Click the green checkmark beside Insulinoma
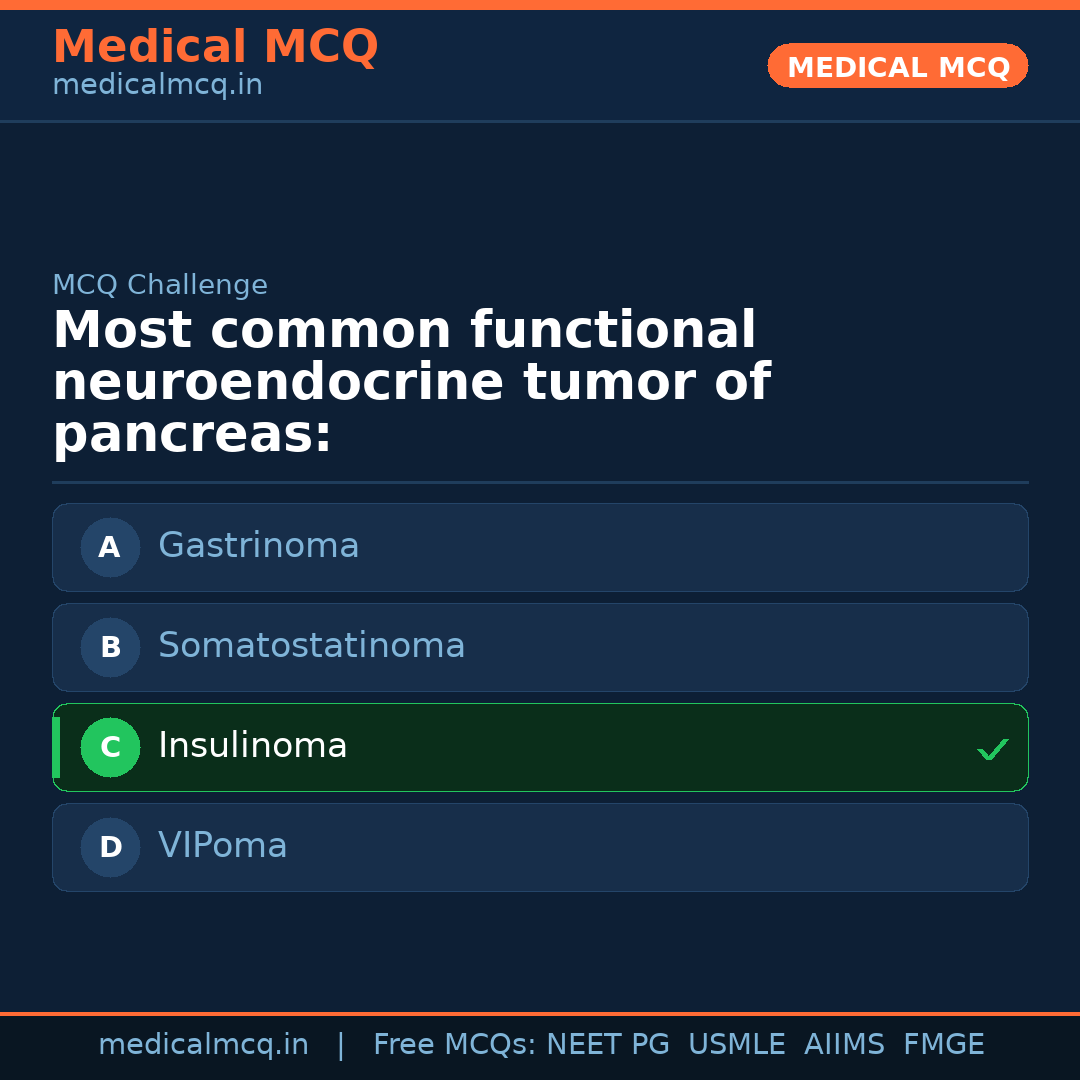 click(x=992, y=749)
